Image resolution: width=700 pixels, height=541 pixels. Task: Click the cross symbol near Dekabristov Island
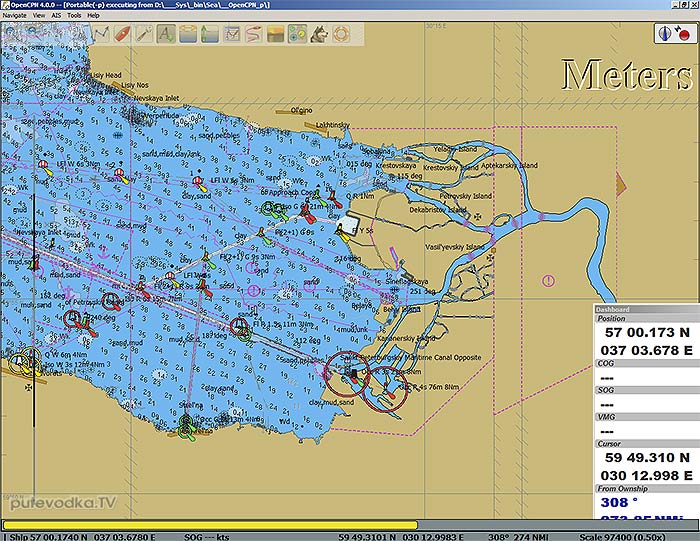point(478,217)
